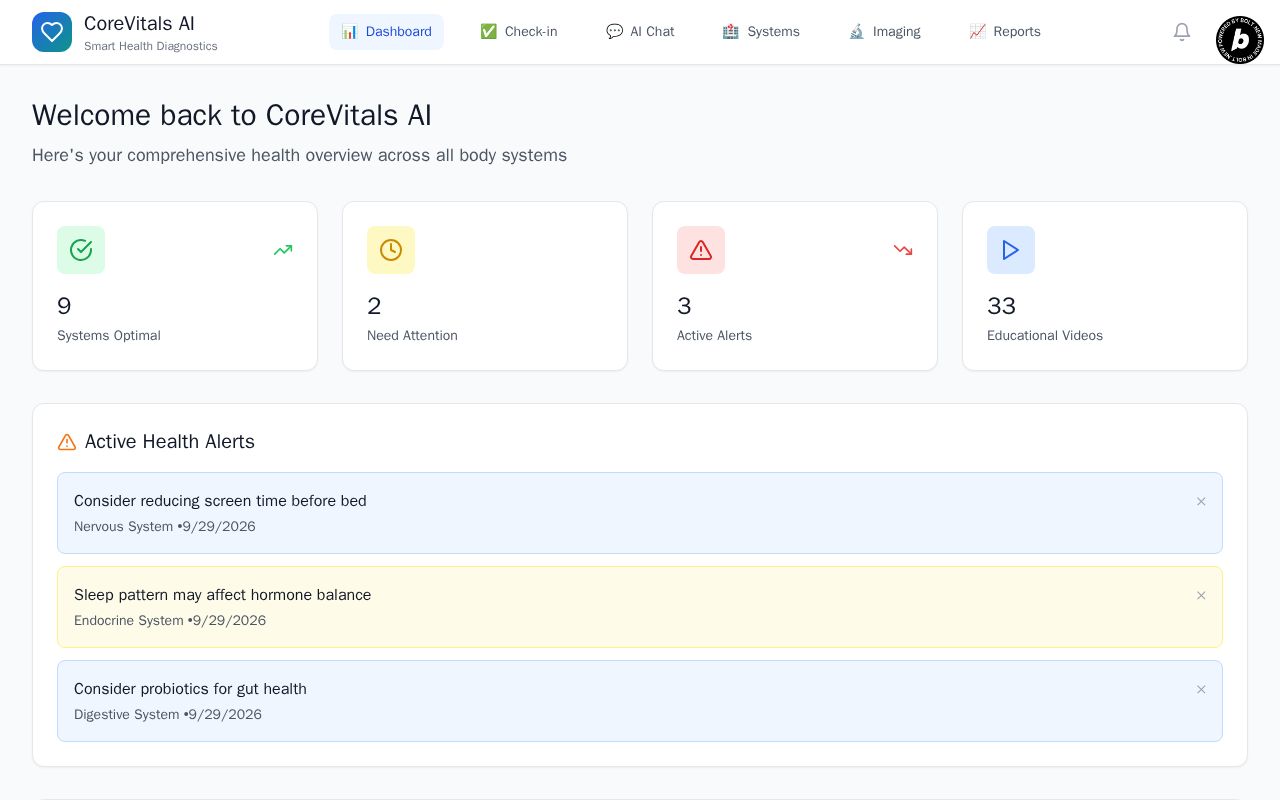Click the yellow clock Need Attention icon
This screenshot has height=800, width=1280.
391,250
